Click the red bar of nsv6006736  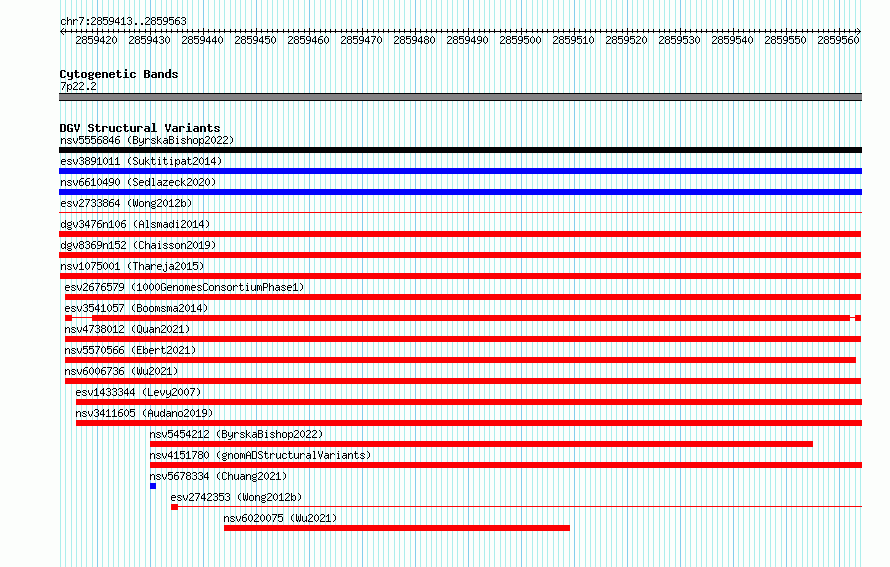463,381
